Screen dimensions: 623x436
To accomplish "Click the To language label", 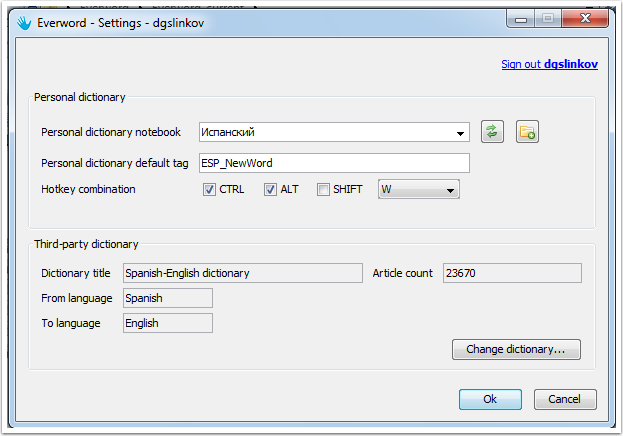I will point(71,323).
